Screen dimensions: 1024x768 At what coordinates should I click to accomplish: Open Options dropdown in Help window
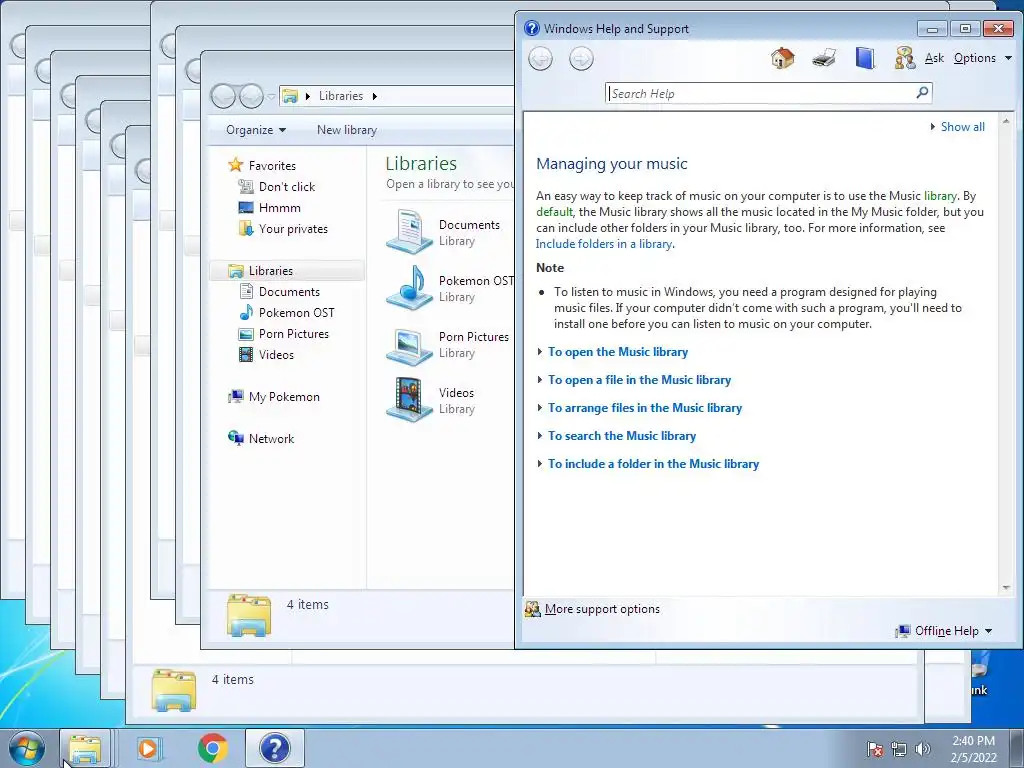[x=982, y=57]
